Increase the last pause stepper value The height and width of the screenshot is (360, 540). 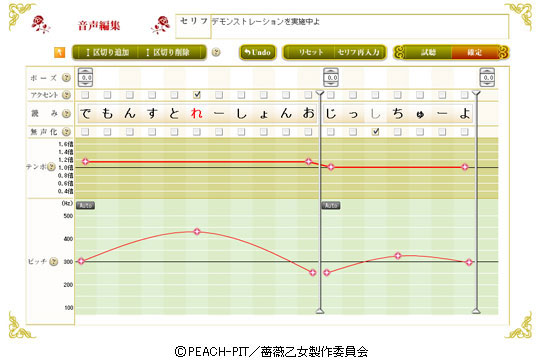coord(487,71)
